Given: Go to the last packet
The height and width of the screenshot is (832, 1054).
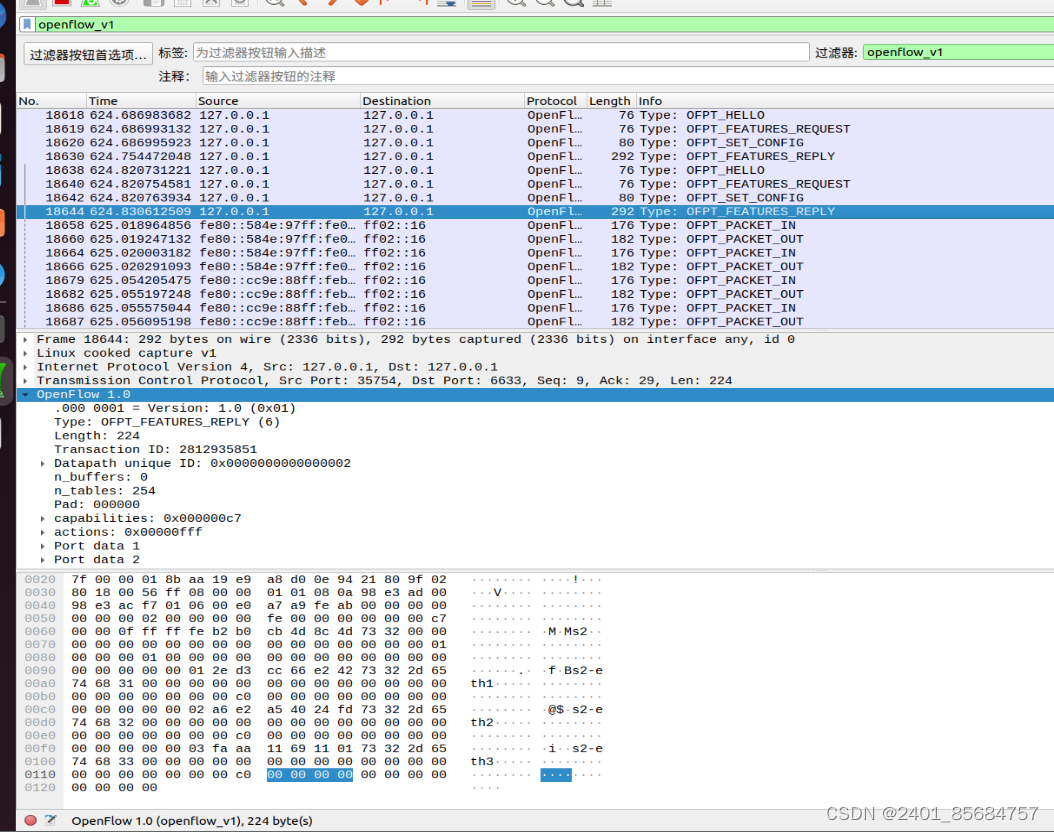Looking at the screenshot, I should tap(425, 5).
